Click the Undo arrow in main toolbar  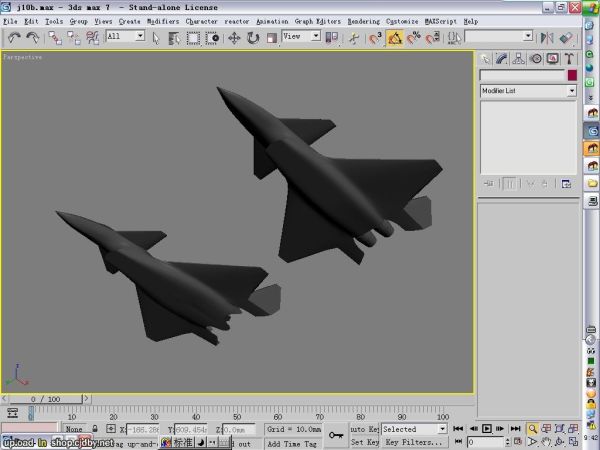[14, 37]
